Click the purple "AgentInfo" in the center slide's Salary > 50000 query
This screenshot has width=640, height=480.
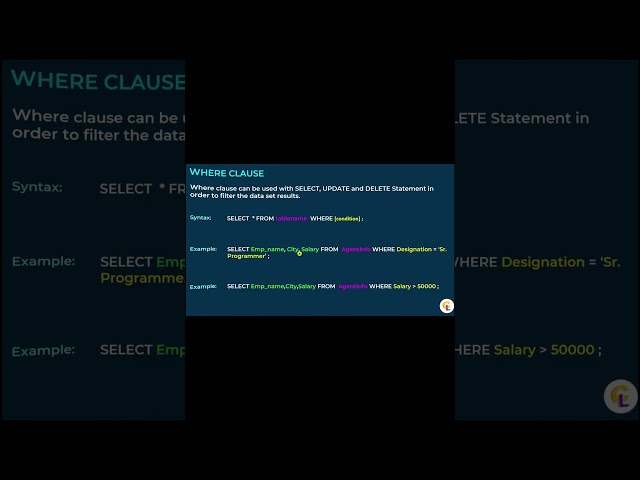coord(353,286)
